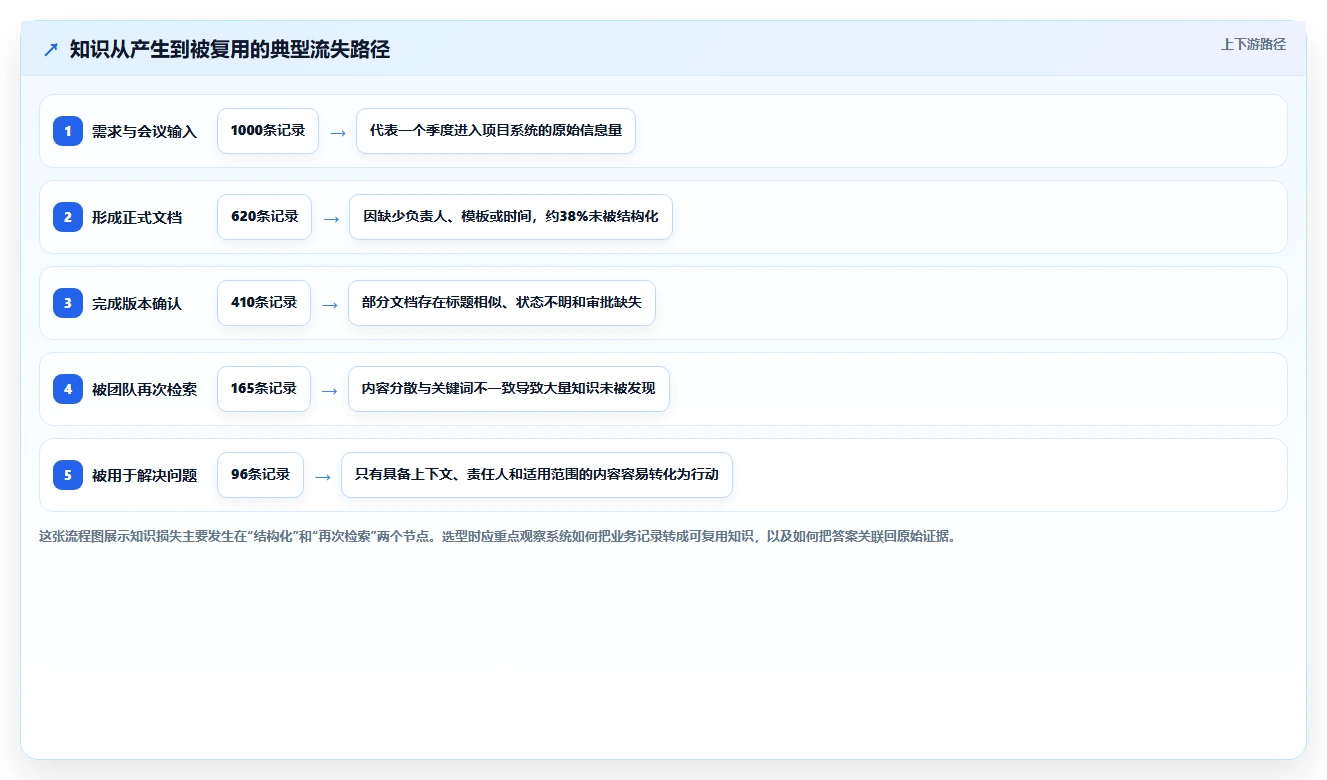
Task: Click the 96条记录 count pill
Action: (260, 475)
